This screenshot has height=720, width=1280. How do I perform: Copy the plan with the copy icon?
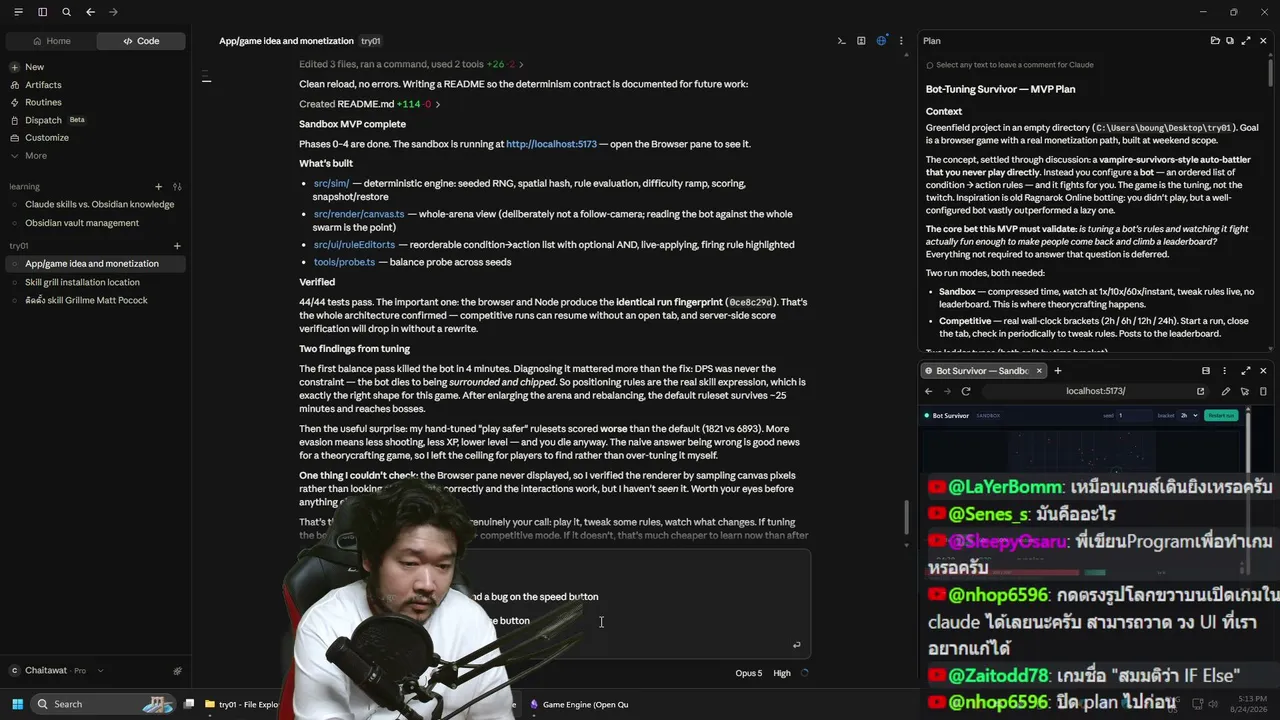1230,41
